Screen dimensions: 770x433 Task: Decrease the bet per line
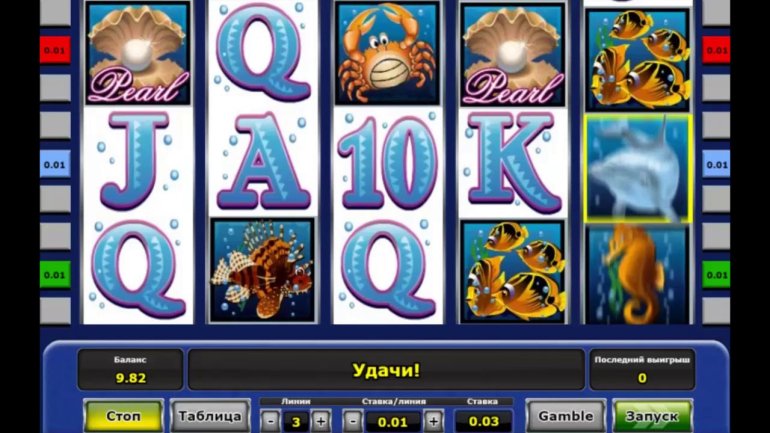[x=352, y=421]
